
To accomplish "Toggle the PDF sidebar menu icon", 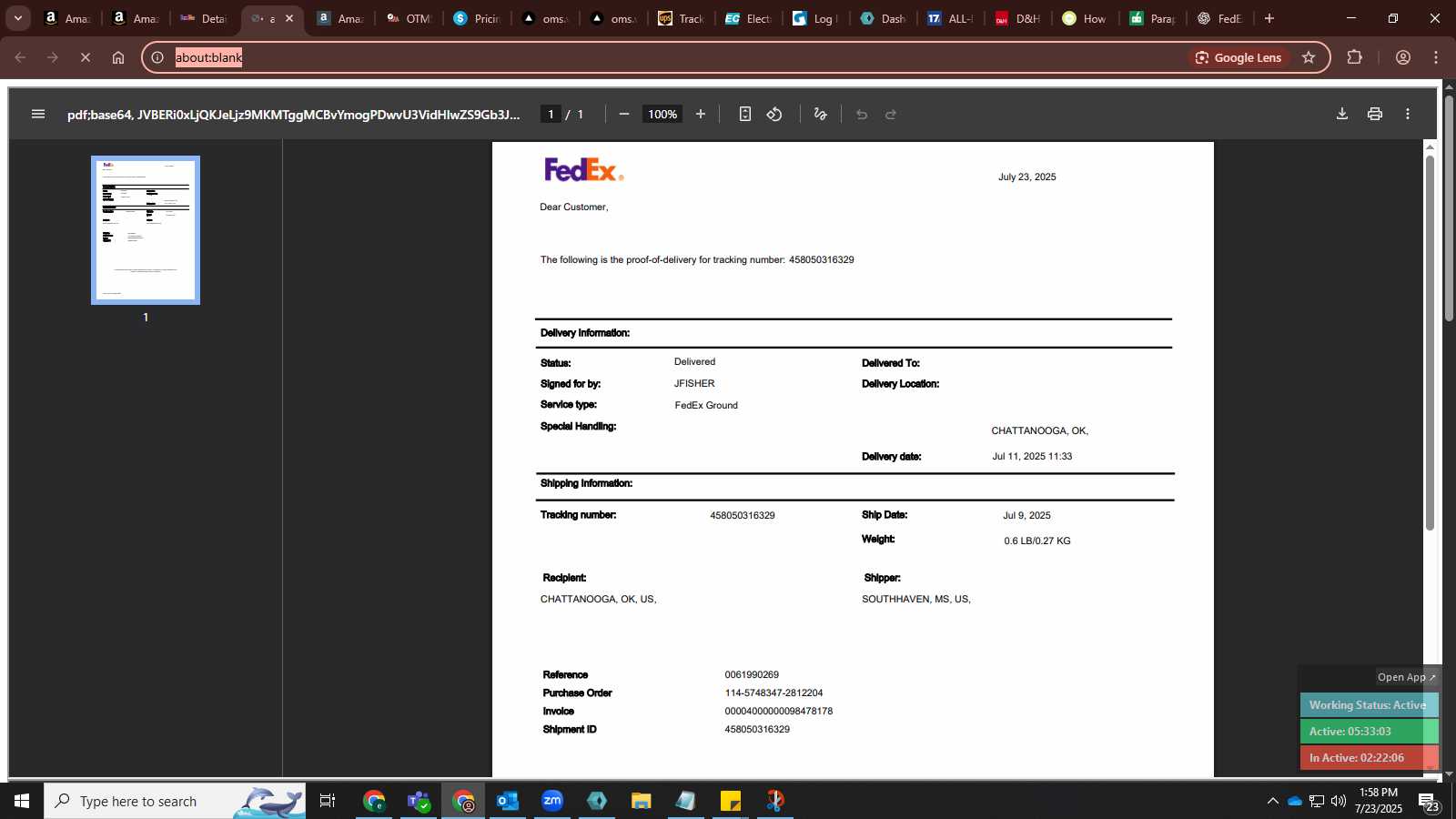I will click(x=37, y=114).
